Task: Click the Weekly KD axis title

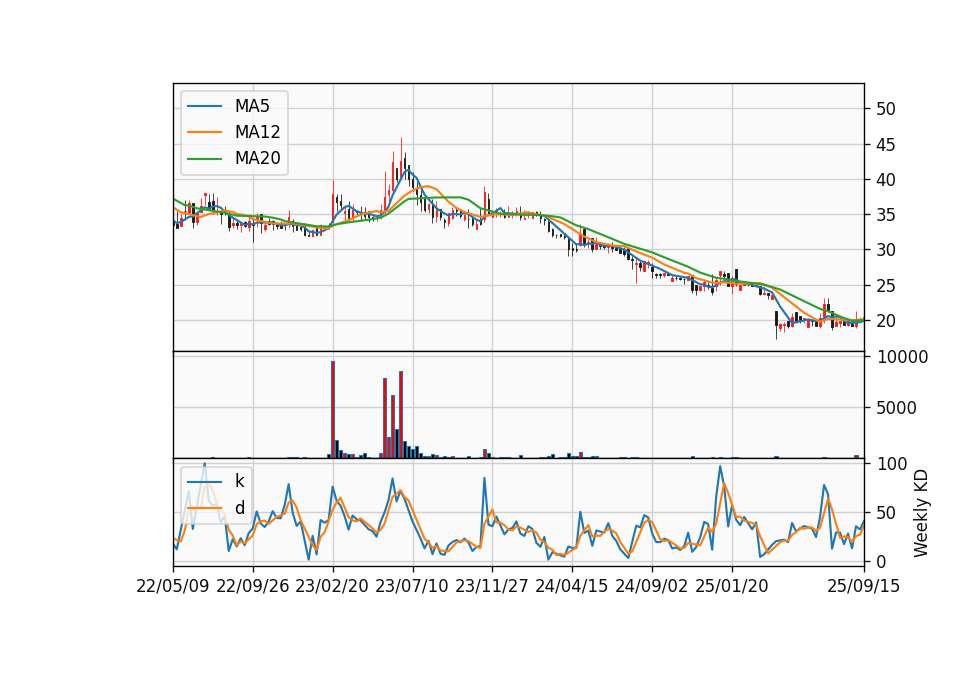Action: pos(920,513)
